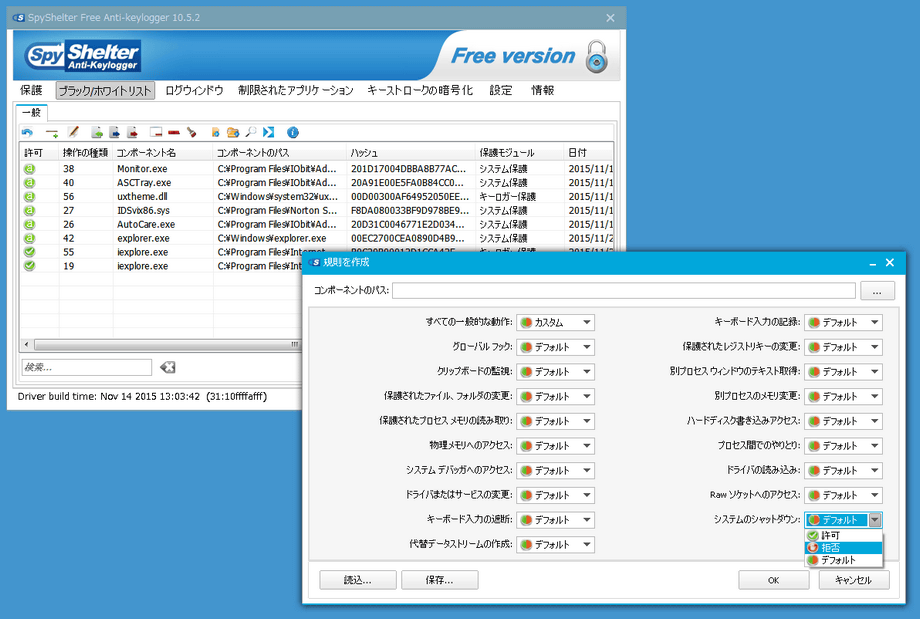
Task: Sort by the 保護モジュール column header
Action: coord(519,153)
